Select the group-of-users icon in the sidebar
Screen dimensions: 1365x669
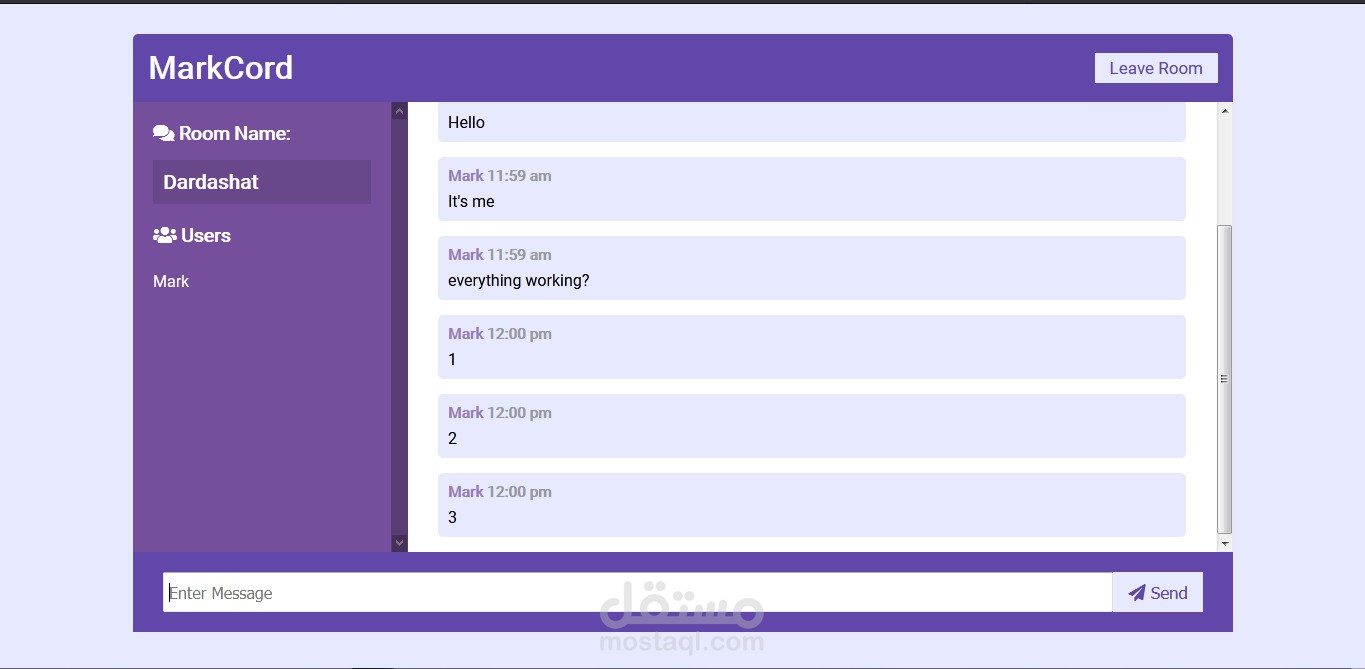[163, 234]
